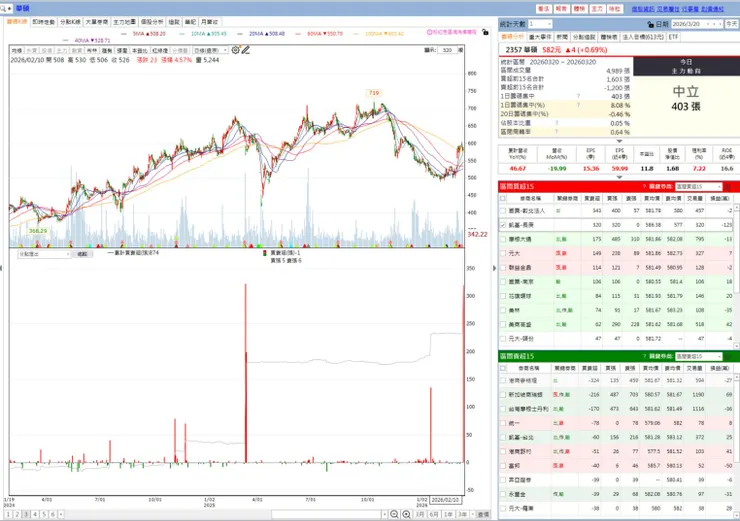Toggle the 紅綠燈 chart button
Screen dimensions: 740x521
[160, 50]
